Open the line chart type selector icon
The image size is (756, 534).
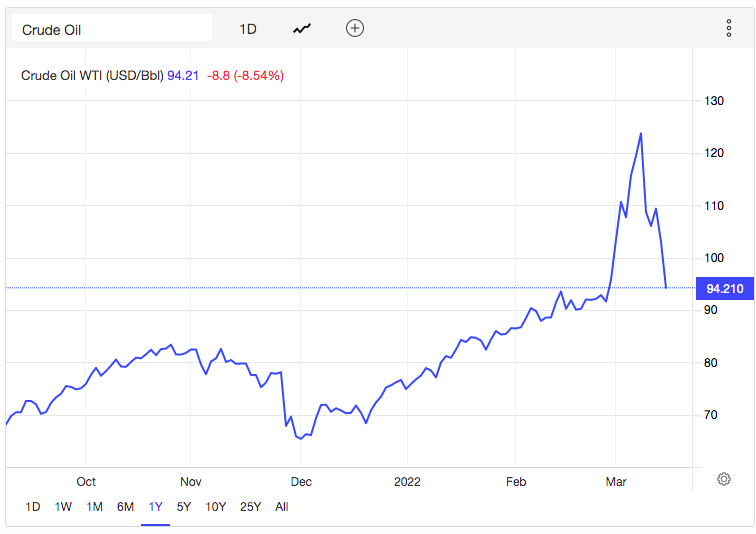302,29
